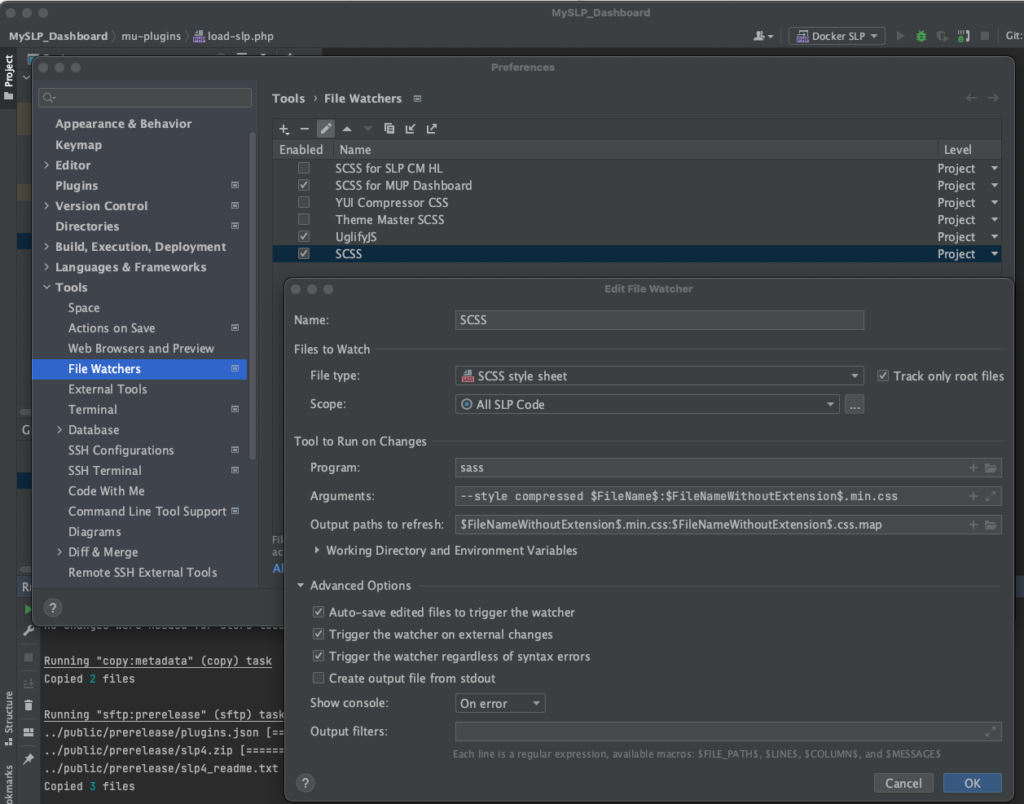This screenshot has width=1024, height=804.
Task: Open the File type dropdown
Action: (659, 376)
